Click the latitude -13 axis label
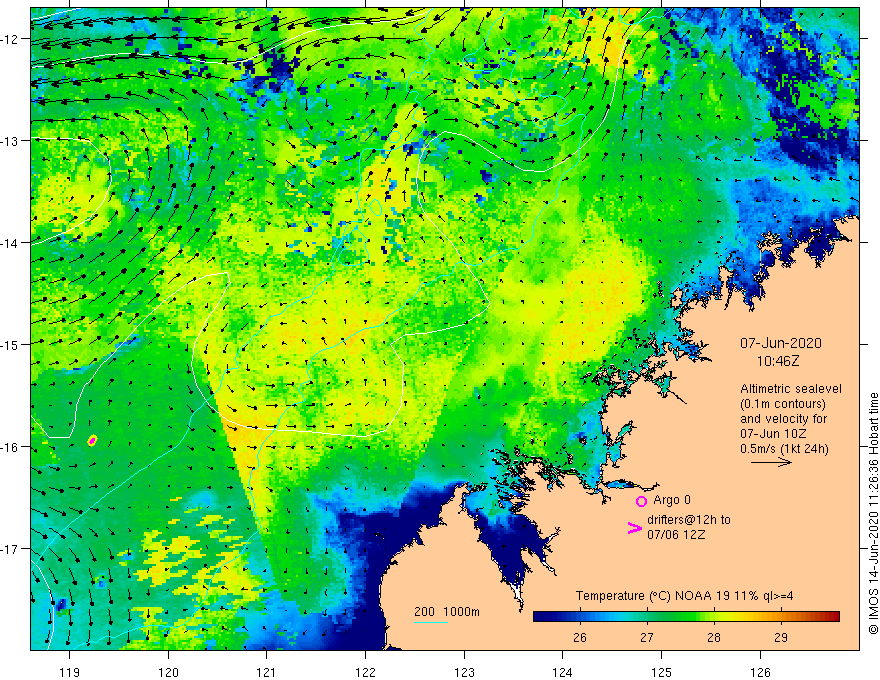The height and width of the screenshot is (680, 880). pos(10,141)
